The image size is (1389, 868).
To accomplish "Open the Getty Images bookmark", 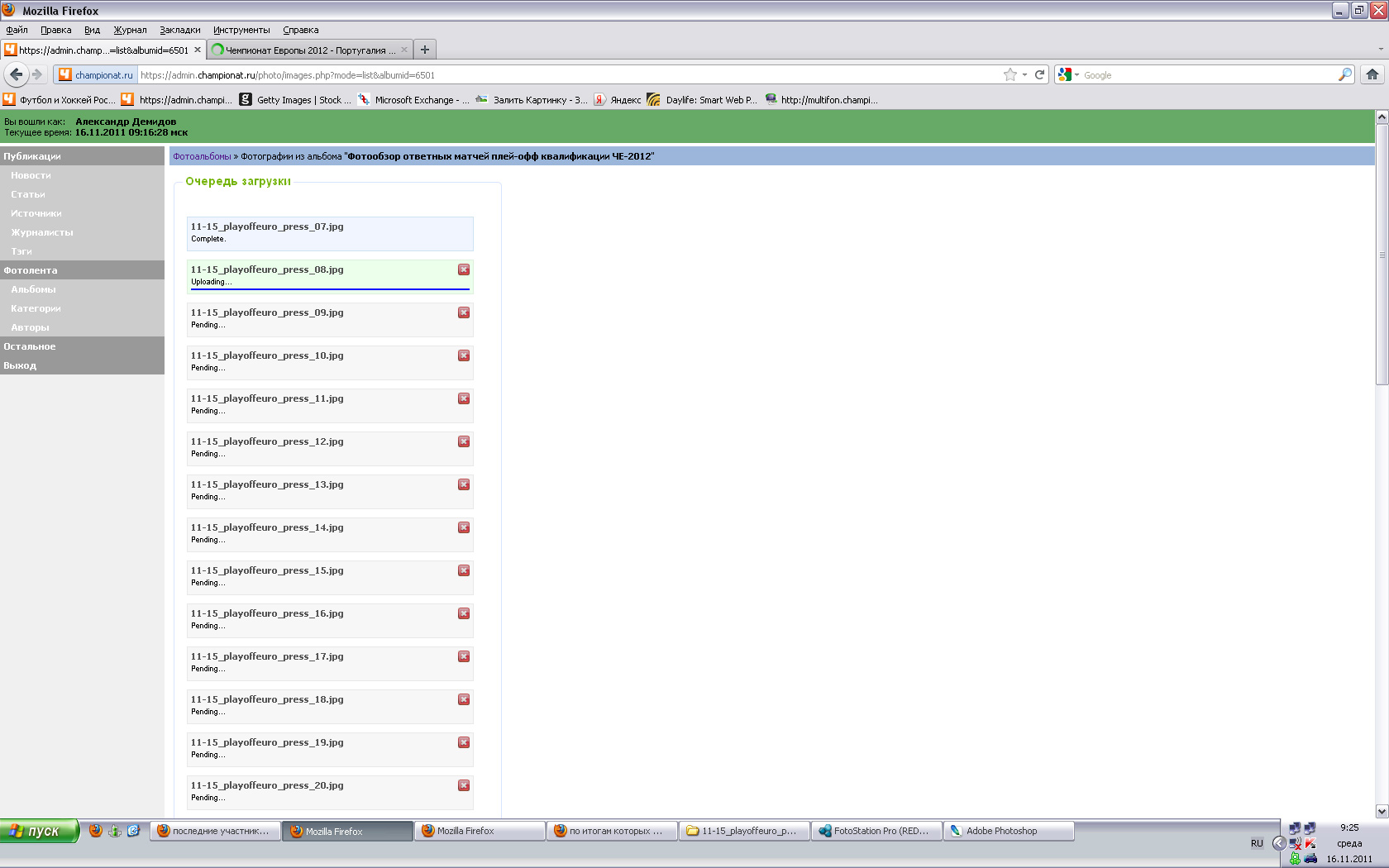I will coord(295,99).
